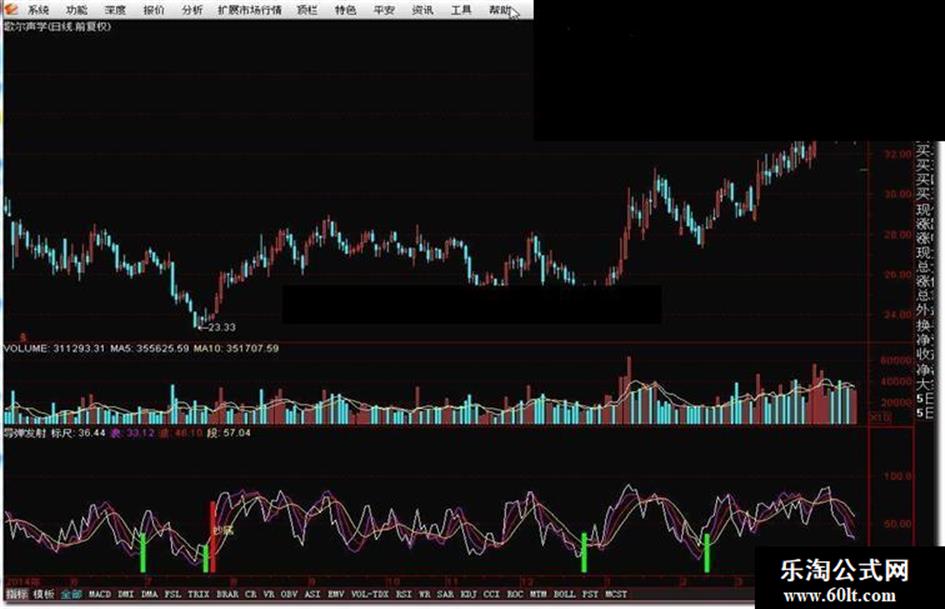Select the DMI indicator
The height and width of the screenshot is (609, 945).
tap(126, 594)
